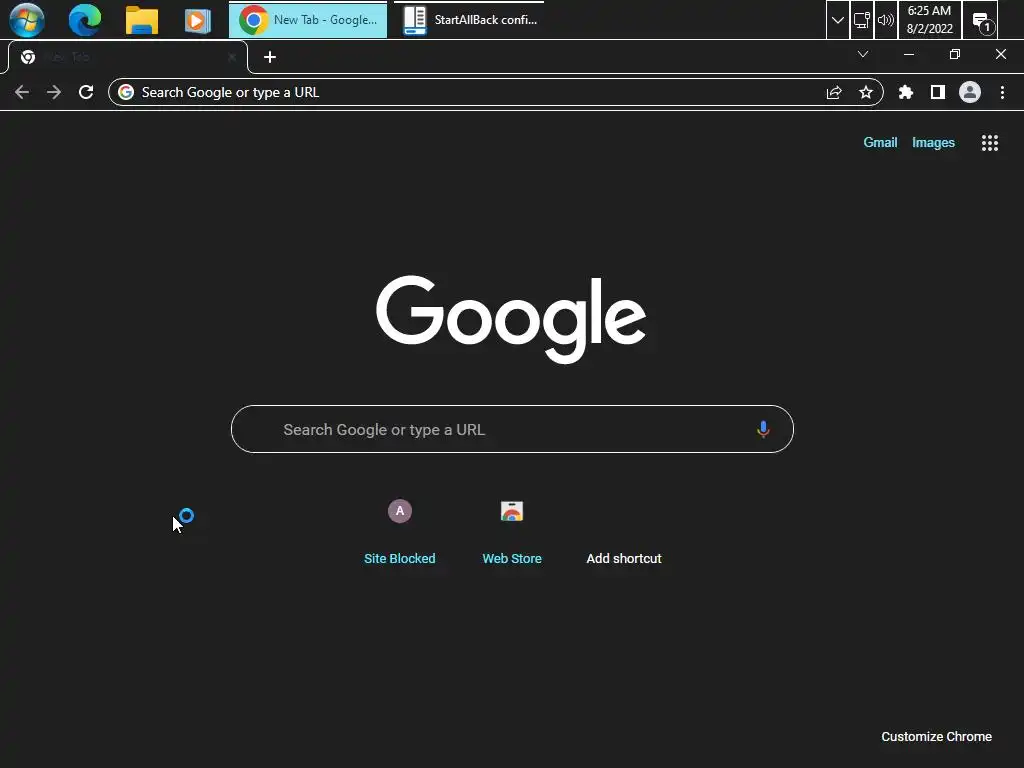
Task: Open the Gmail link
Action: 880,142
